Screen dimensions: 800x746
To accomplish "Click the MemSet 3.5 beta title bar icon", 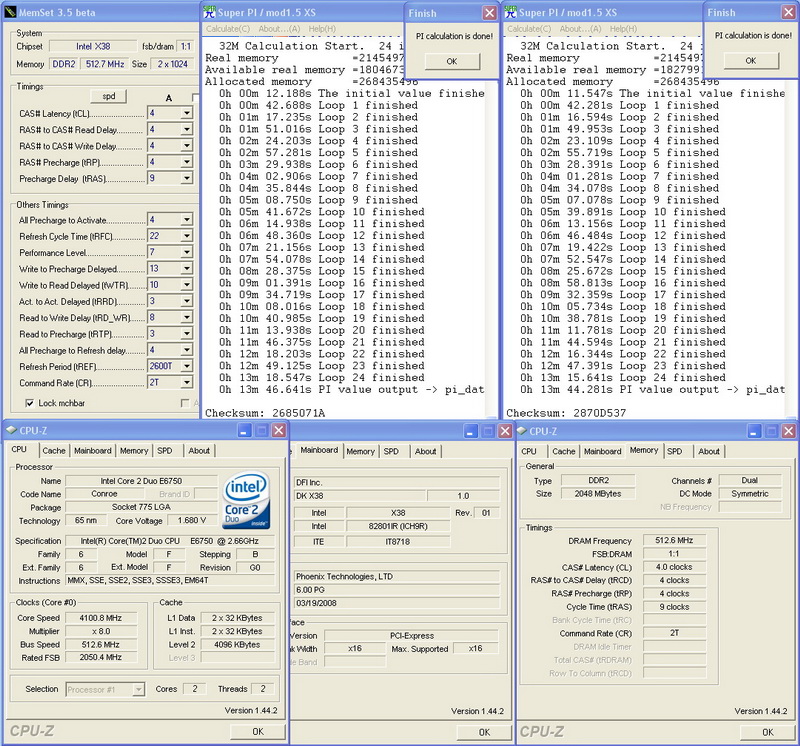I will 10,12.
